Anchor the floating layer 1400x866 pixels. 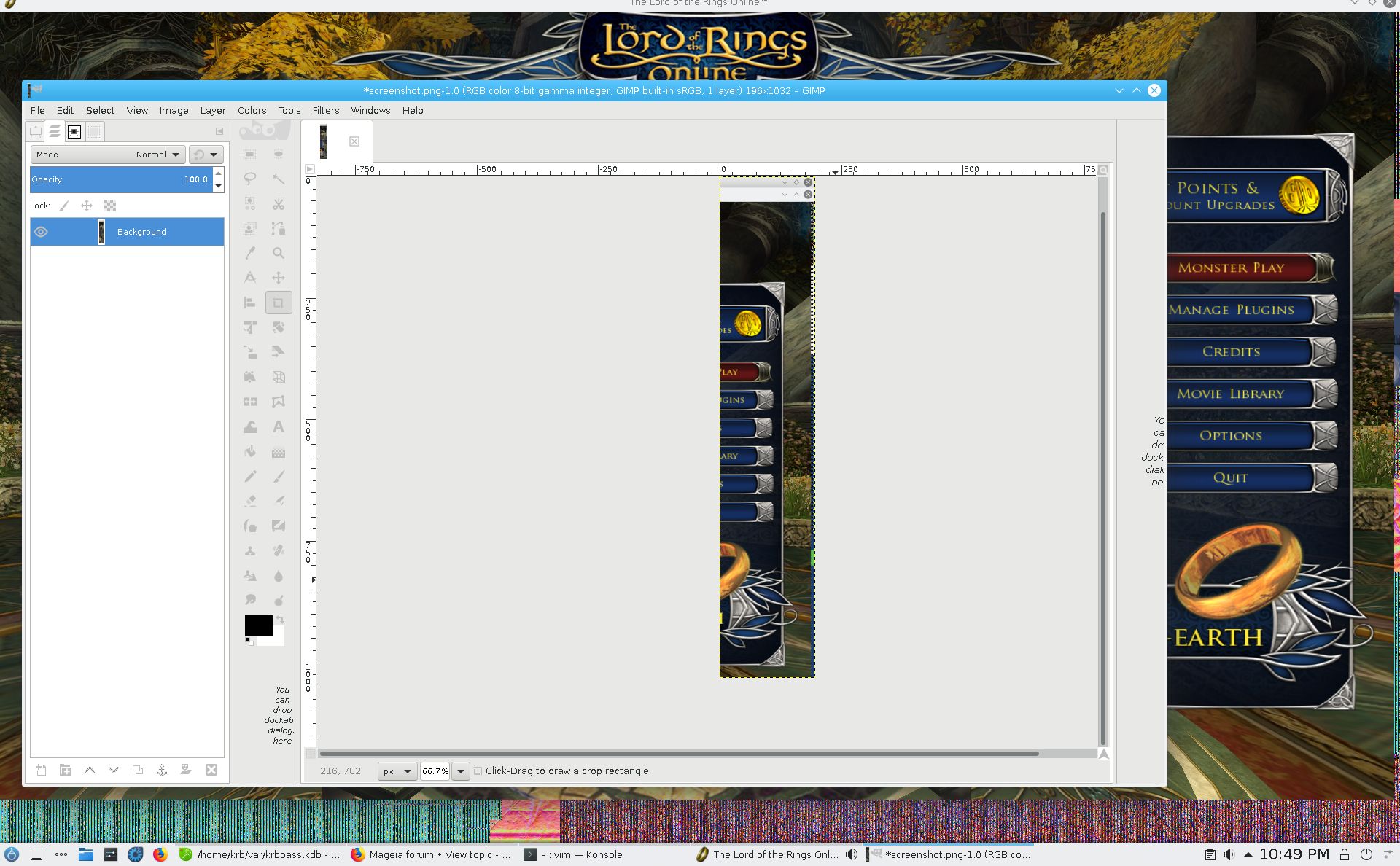click(162, 770)
